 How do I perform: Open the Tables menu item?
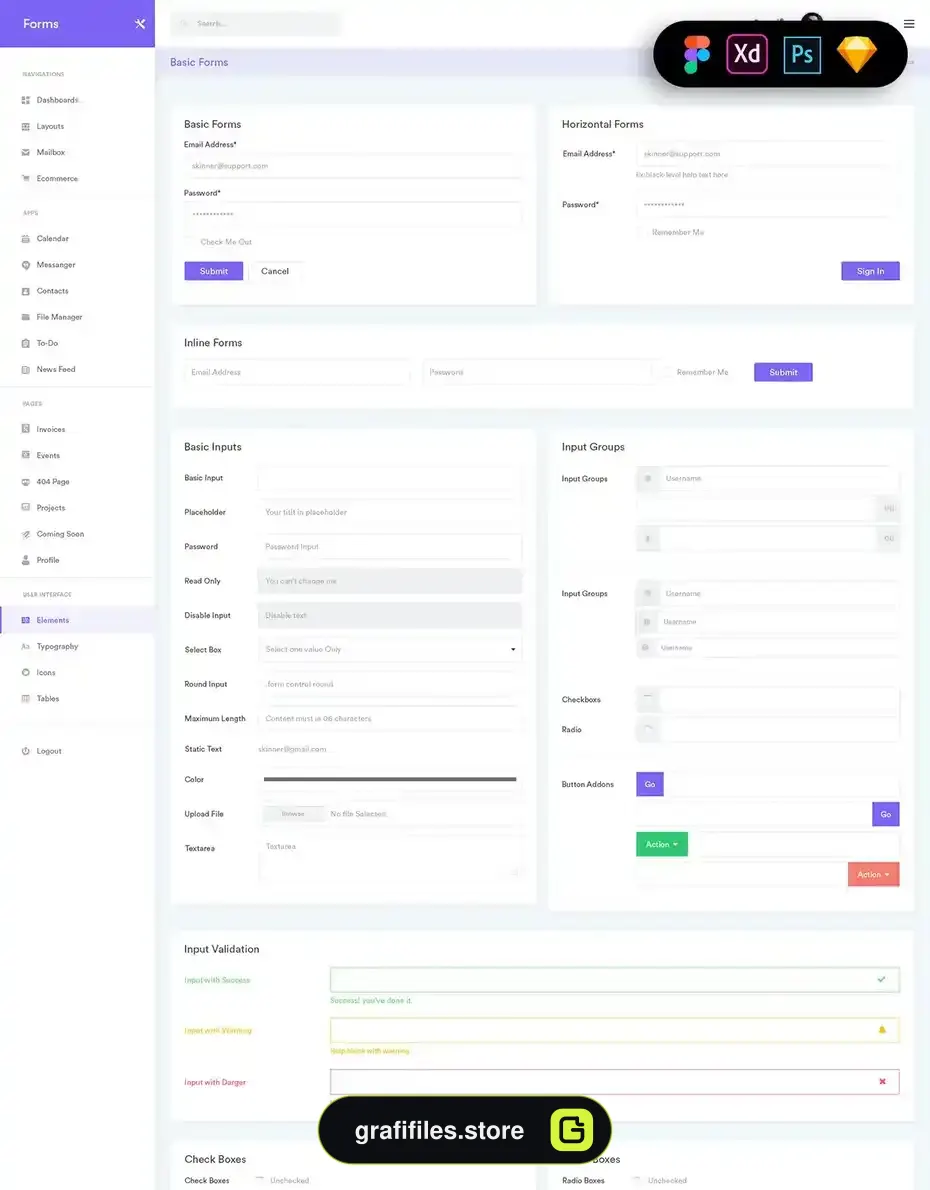(x=48, y=699)
